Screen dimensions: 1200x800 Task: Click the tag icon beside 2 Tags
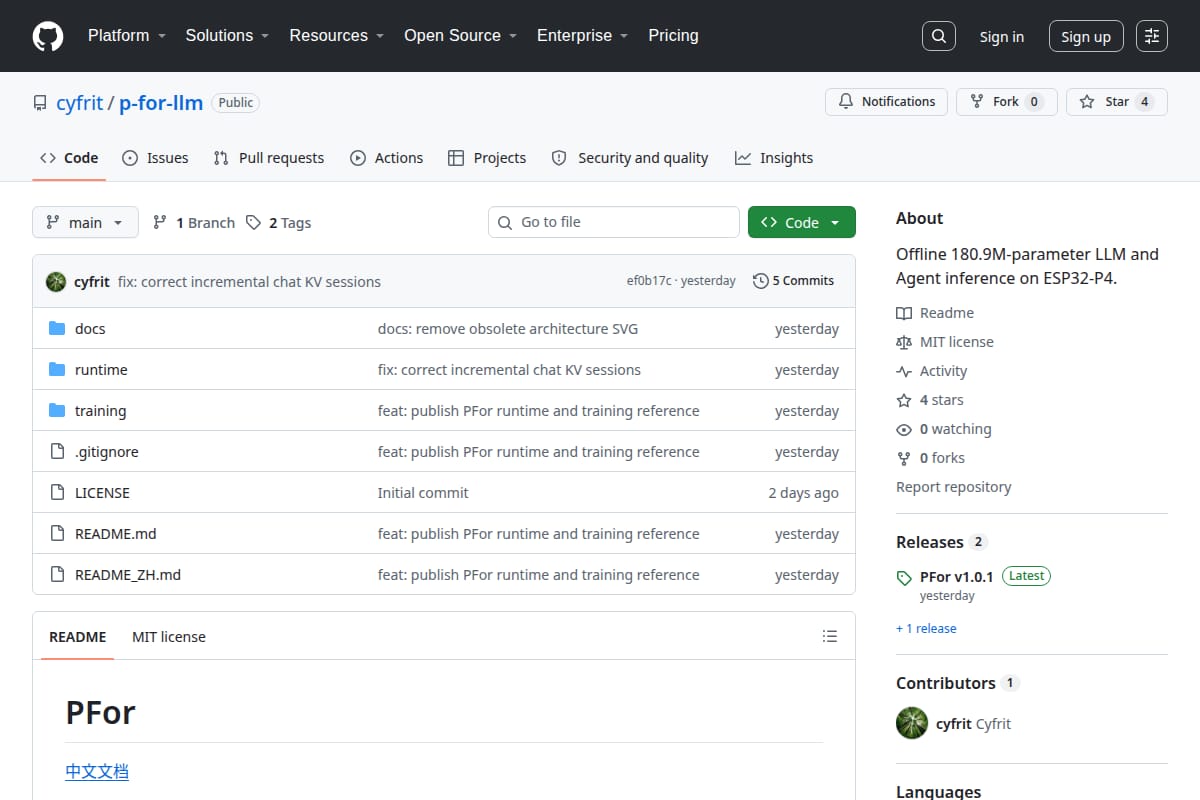pos(253,223)
